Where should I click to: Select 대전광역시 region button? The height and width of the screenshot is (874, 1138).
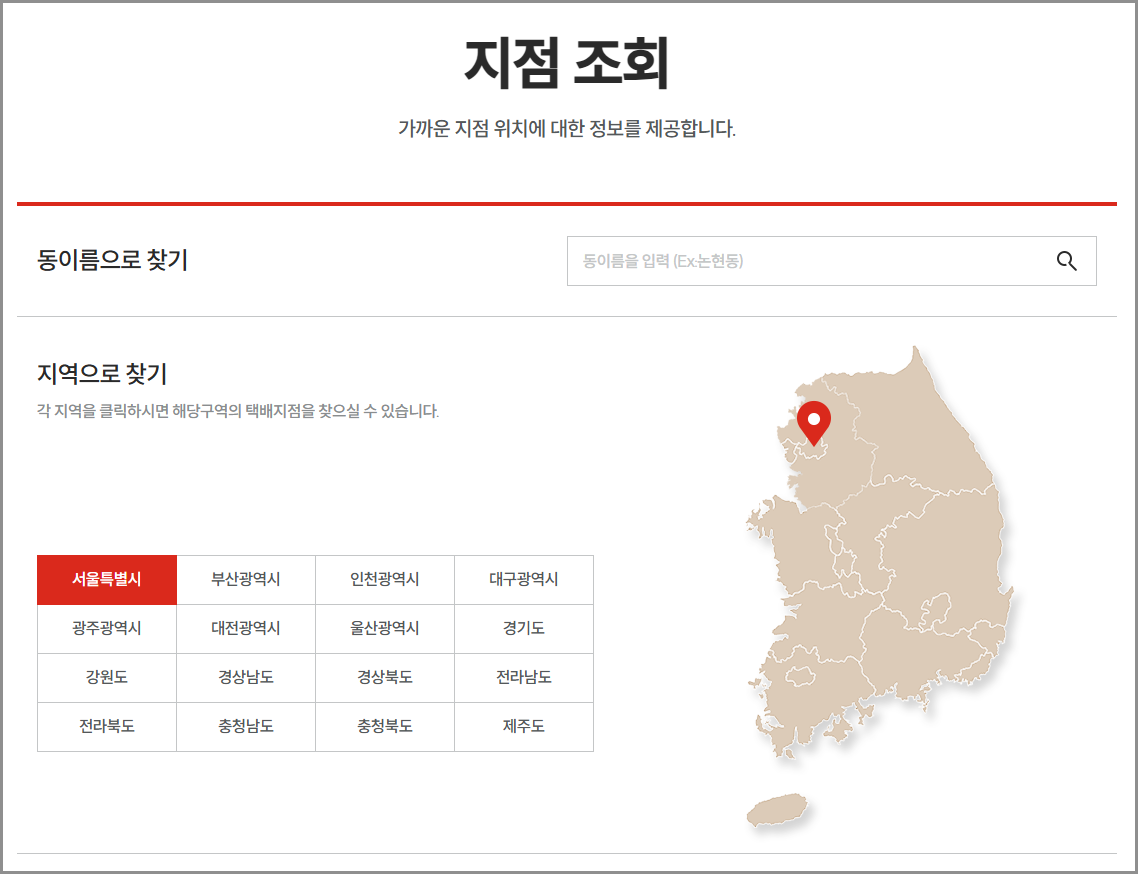click(x=245, y=629)
